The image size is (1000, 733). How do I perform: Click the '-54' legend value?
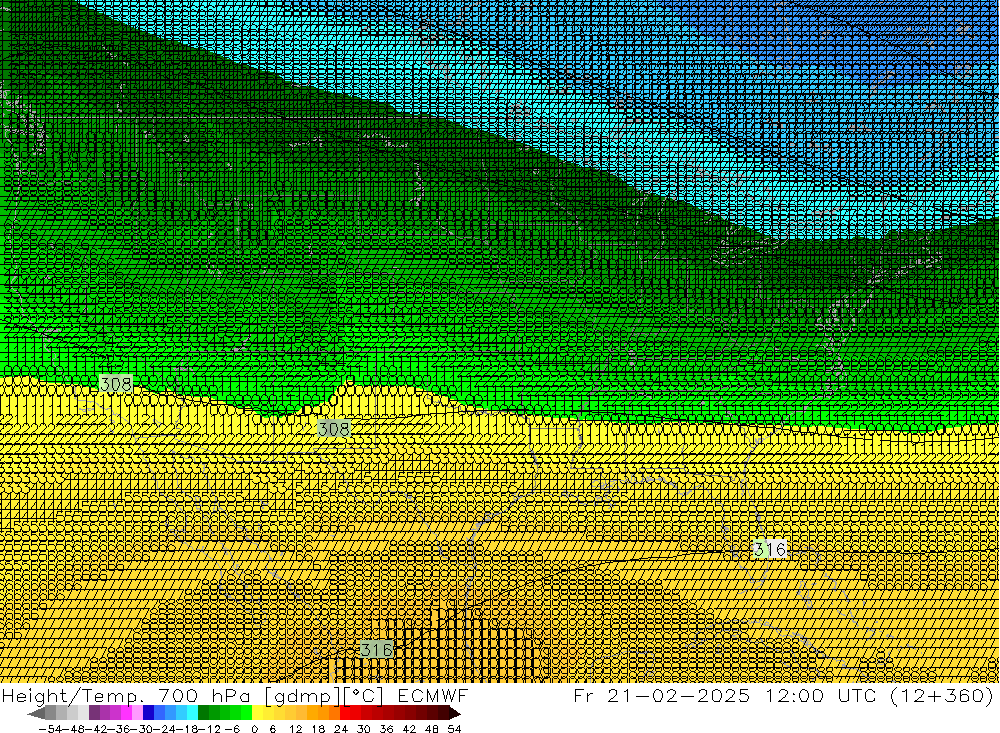coord(50,729)
